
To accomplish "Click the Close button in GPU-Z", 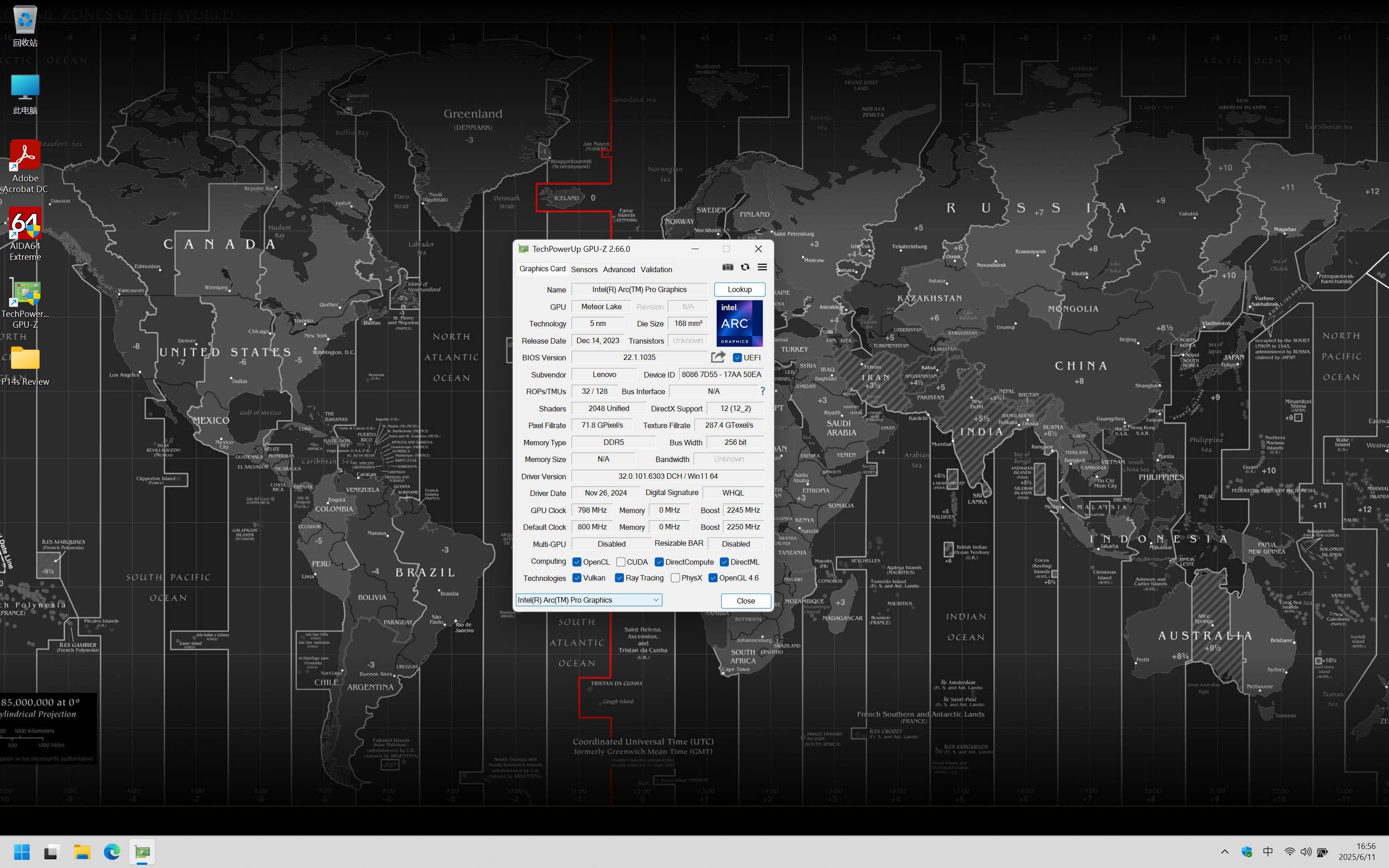I will (x=746, y=600).
